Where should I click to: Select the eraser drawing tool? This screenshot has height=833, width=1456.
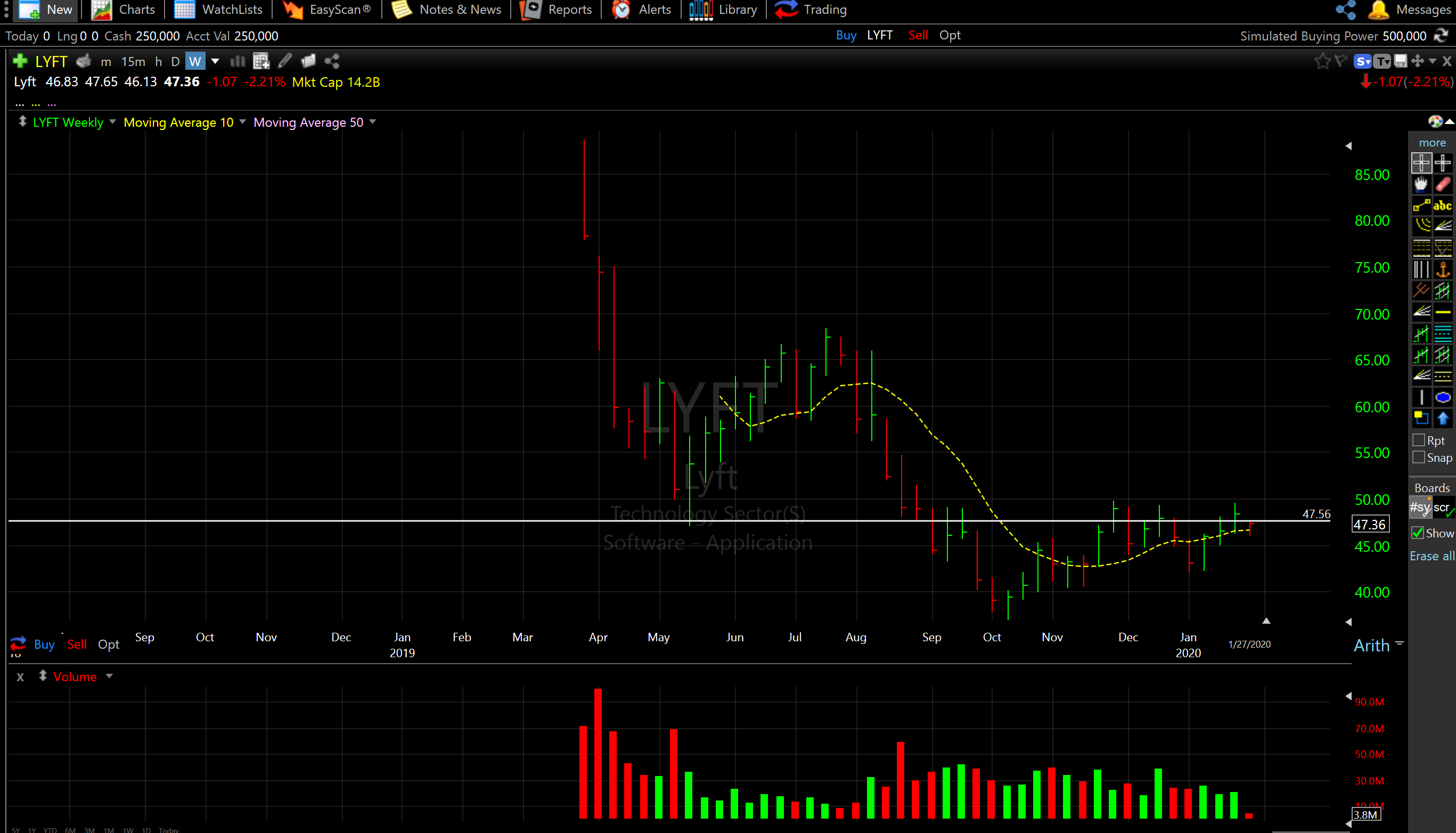click(x=1443, y=184)
